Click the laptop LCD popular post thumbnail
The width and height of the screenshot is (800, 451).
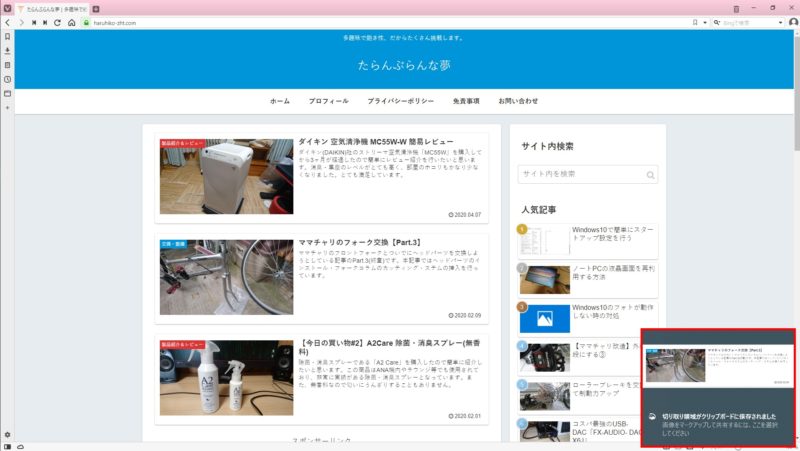click(x=544, y=280)
